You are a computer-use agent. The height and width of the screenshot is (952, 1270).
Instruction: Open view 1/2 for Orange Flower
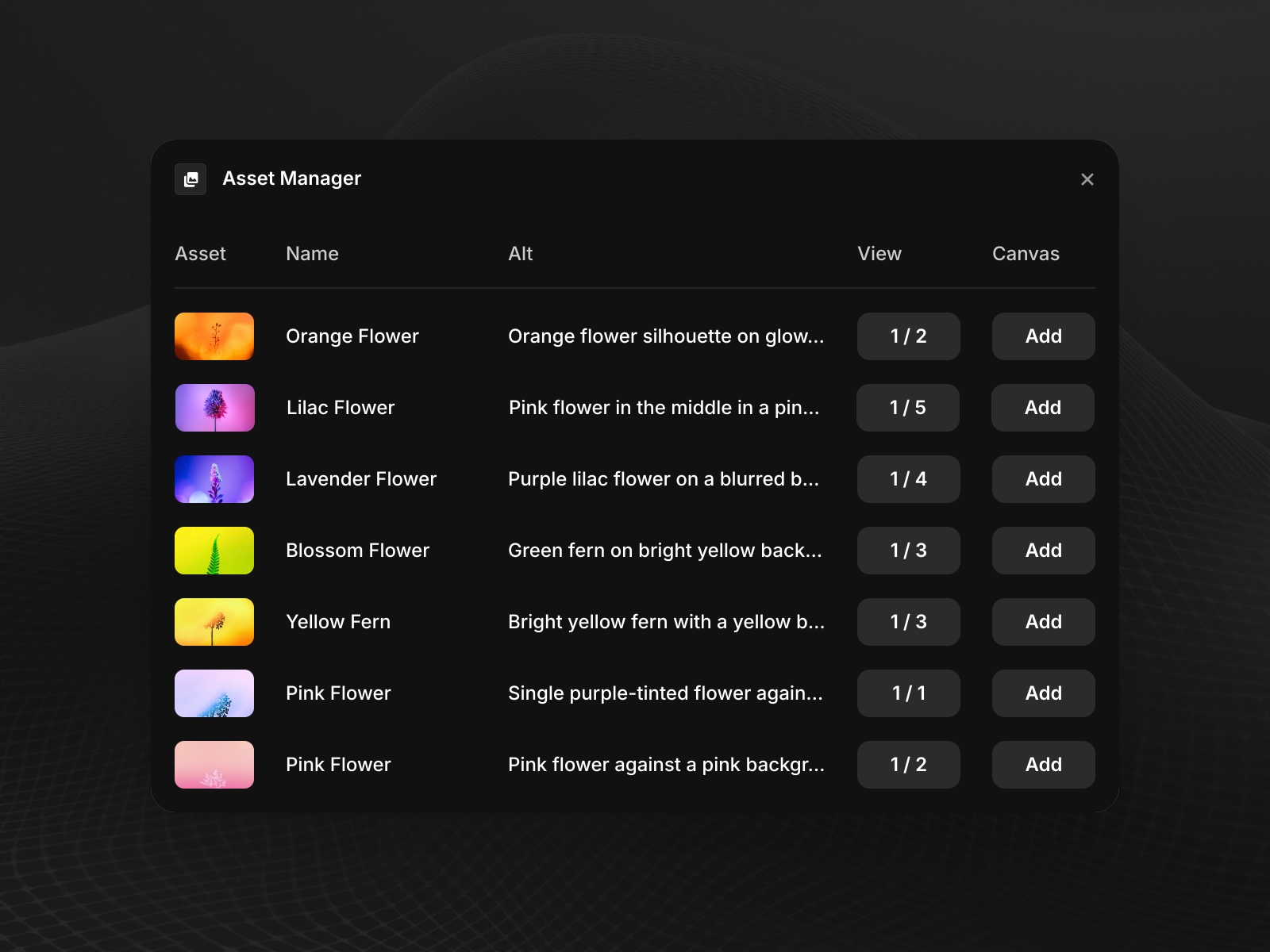pos(908,336)
